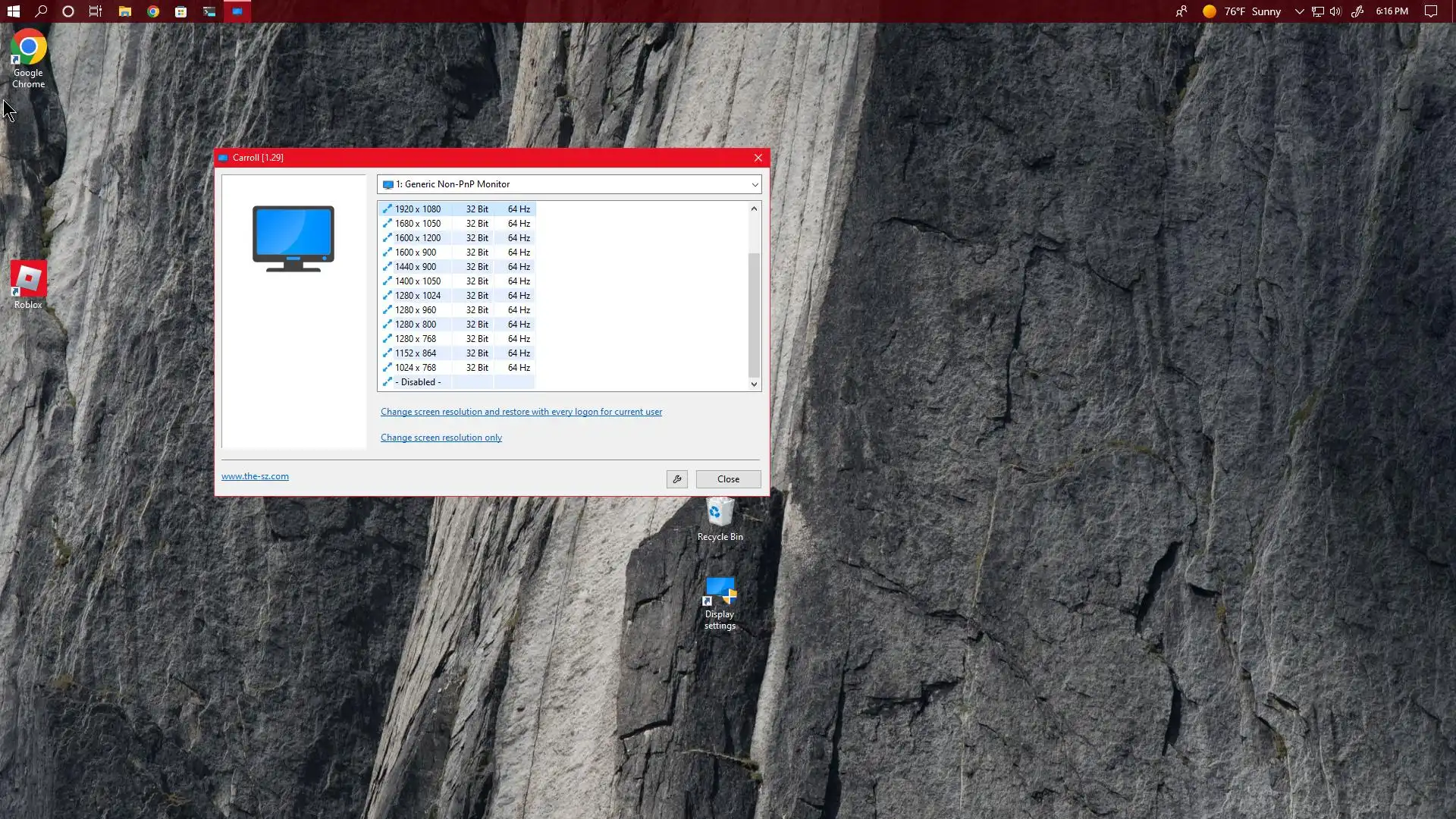
Task: Select the 1280 x 1024 resolution entry
Action: point(418,296)
